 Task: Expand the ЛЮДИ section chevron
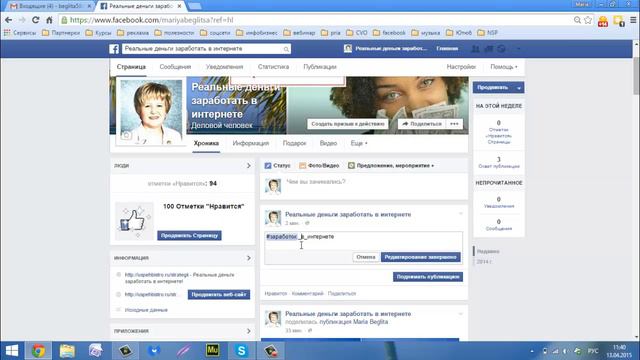click(x=249, y=166)
